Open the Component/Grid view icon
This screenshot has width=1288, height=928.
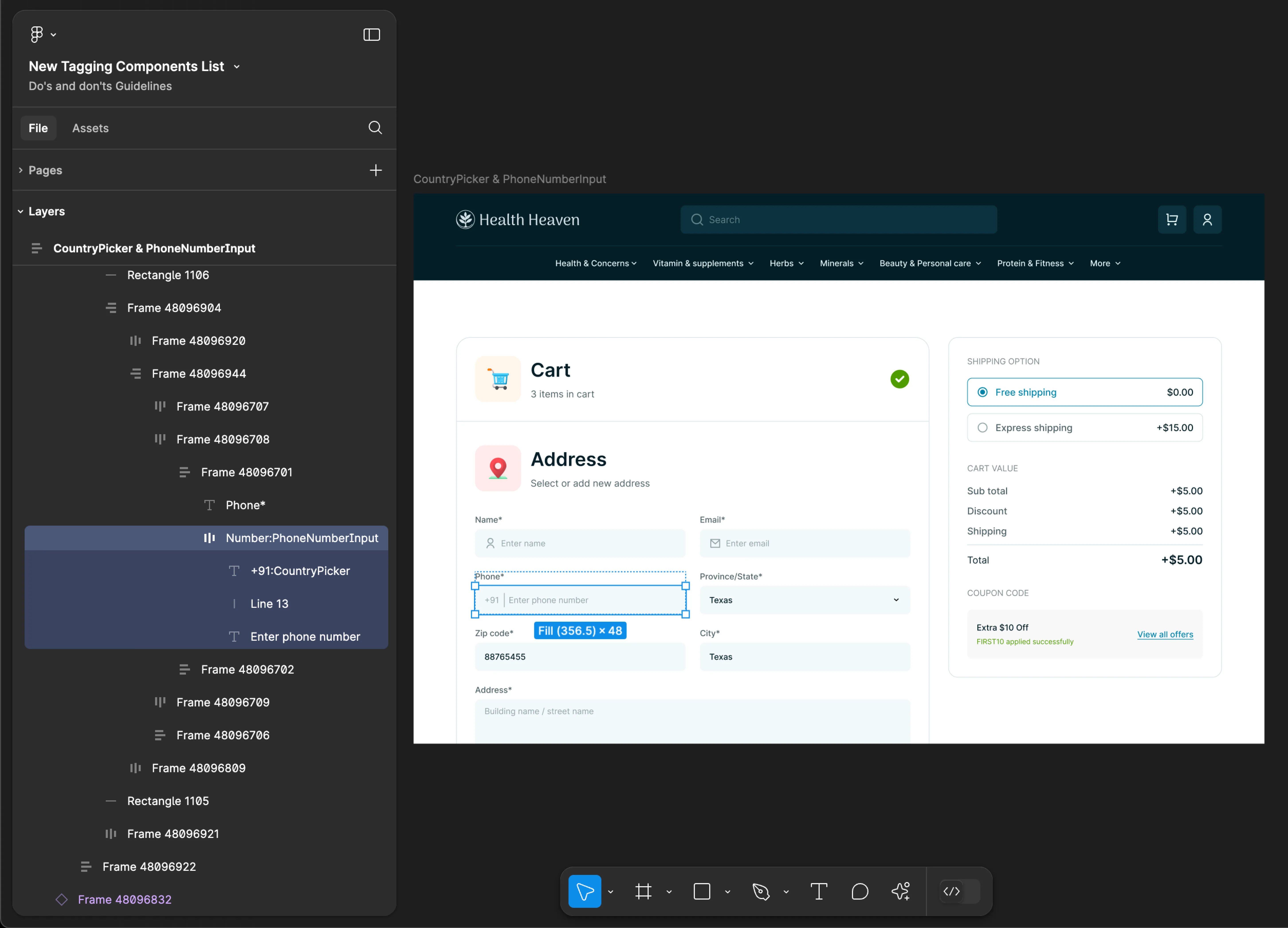[x=372, y=34]
